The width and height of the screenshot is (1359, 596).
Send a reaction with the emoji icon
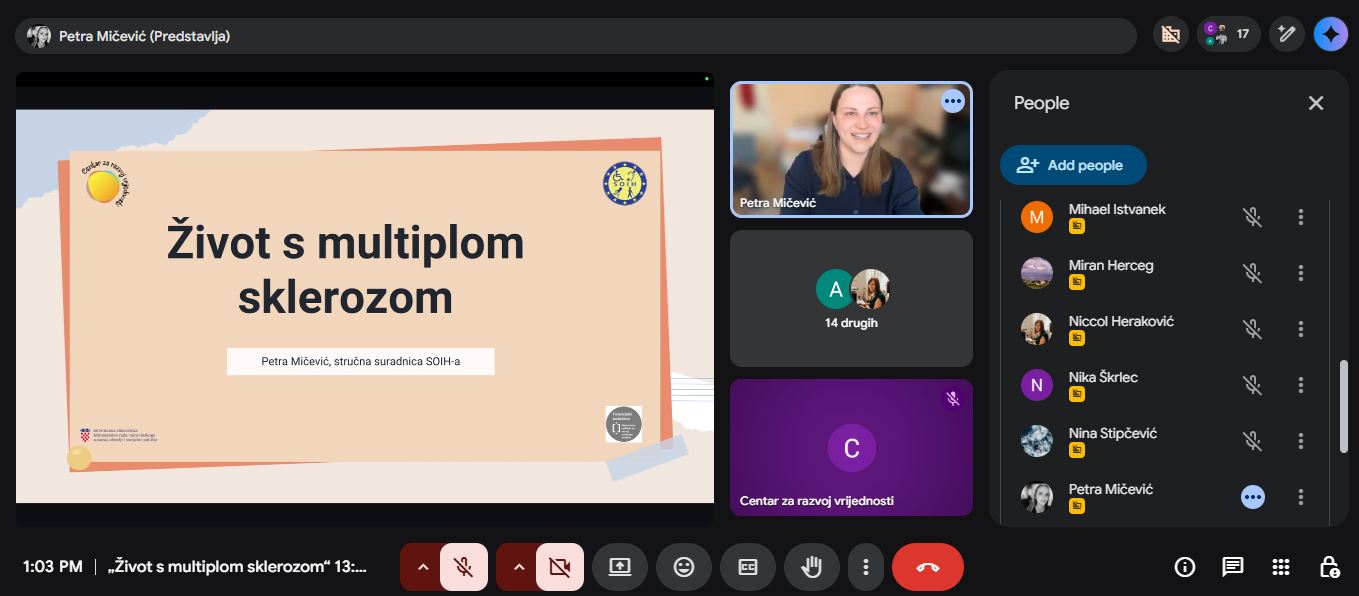684,567
